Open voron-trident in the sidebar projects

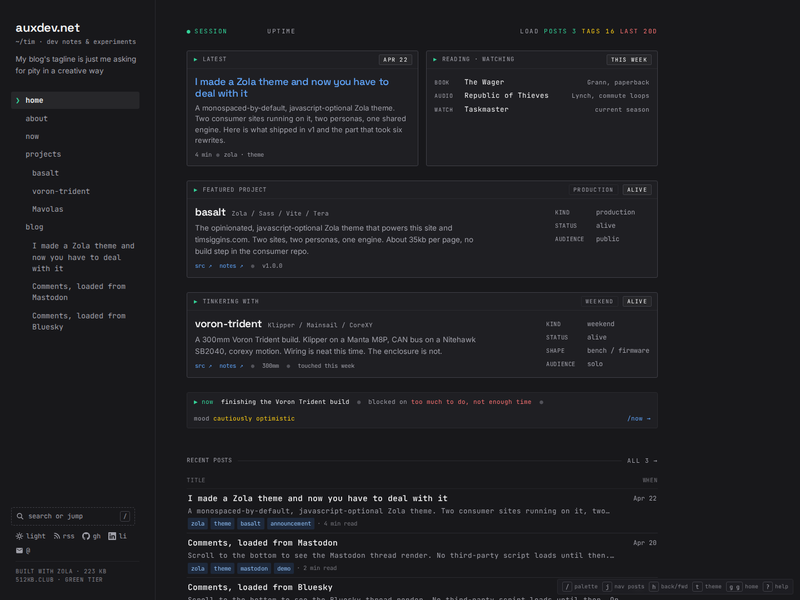tap(61, 191)
